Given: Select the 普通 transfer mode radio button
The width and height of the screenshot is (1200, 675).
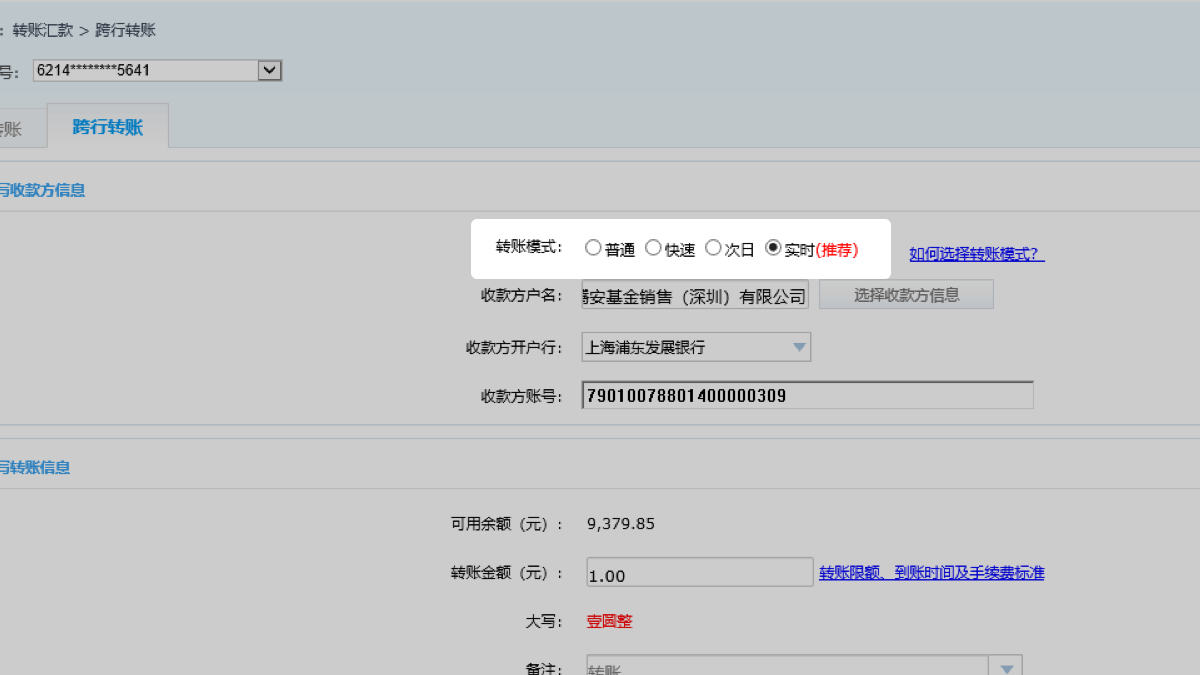Looking at the screenshot, I should click(593, 248).
